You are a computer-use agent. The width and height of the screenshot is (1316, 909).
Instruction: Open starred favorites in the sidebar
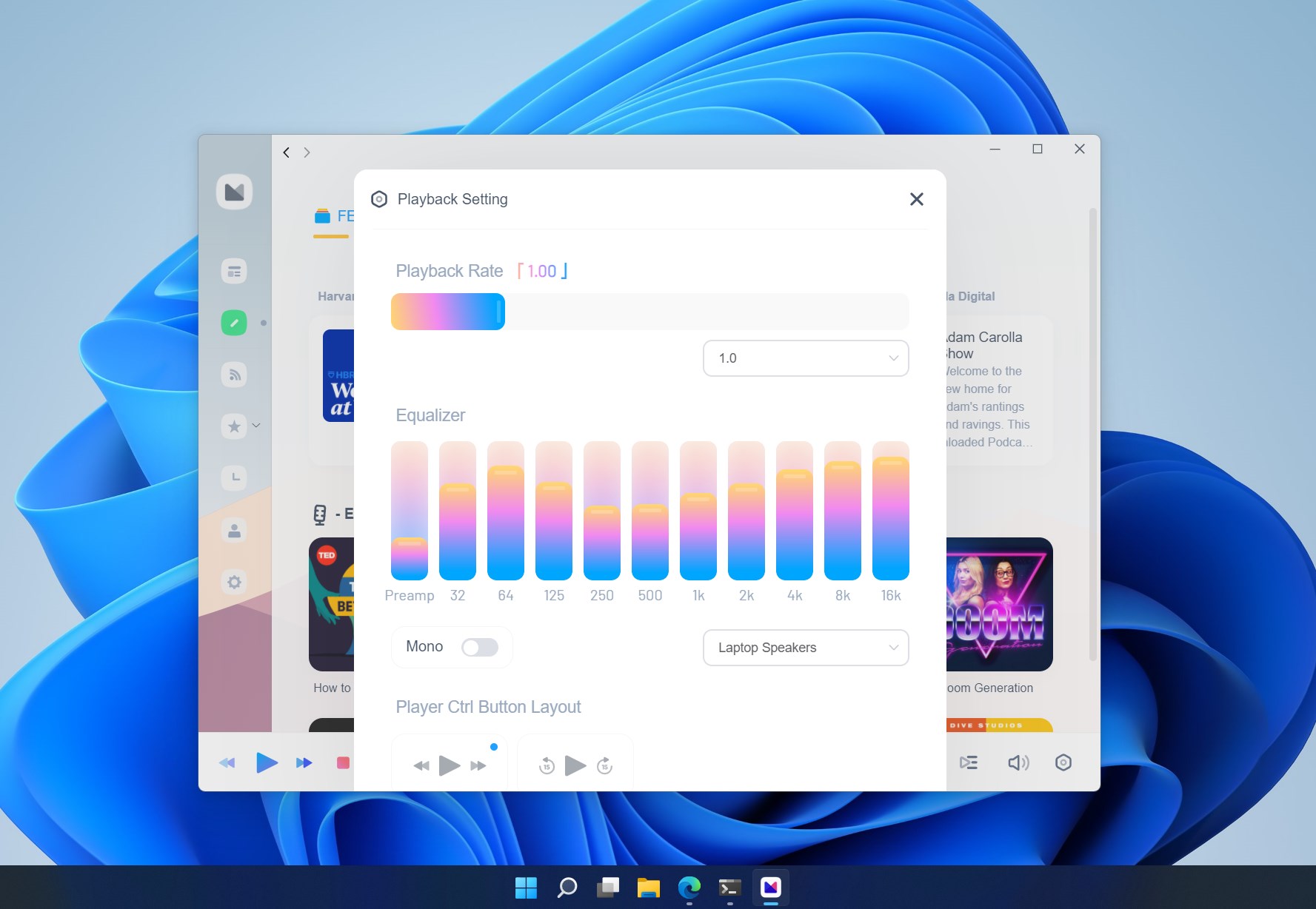click(233, 426)
